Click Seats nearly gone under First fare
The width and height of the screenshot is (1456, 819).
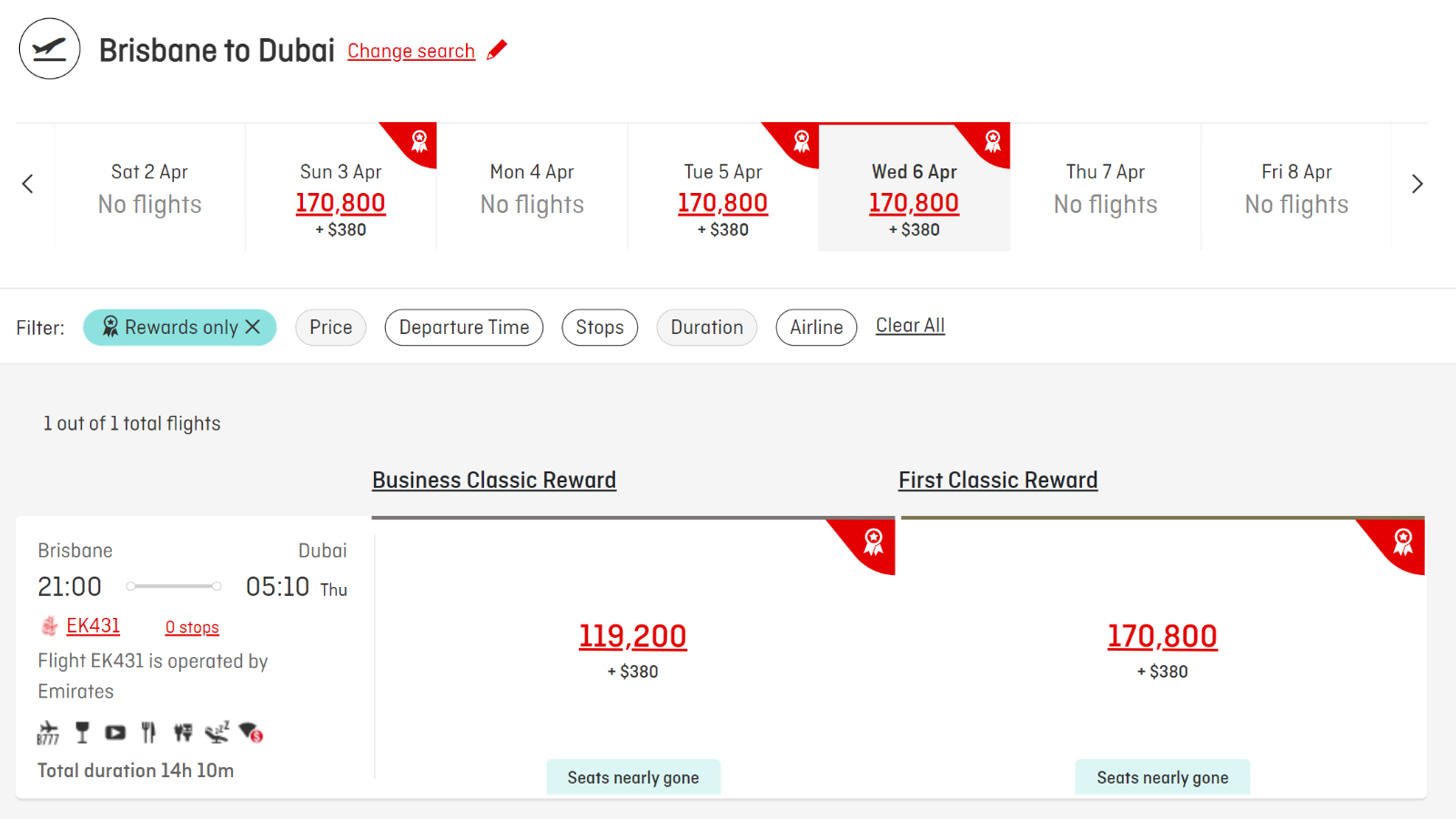pos(1163,778)
